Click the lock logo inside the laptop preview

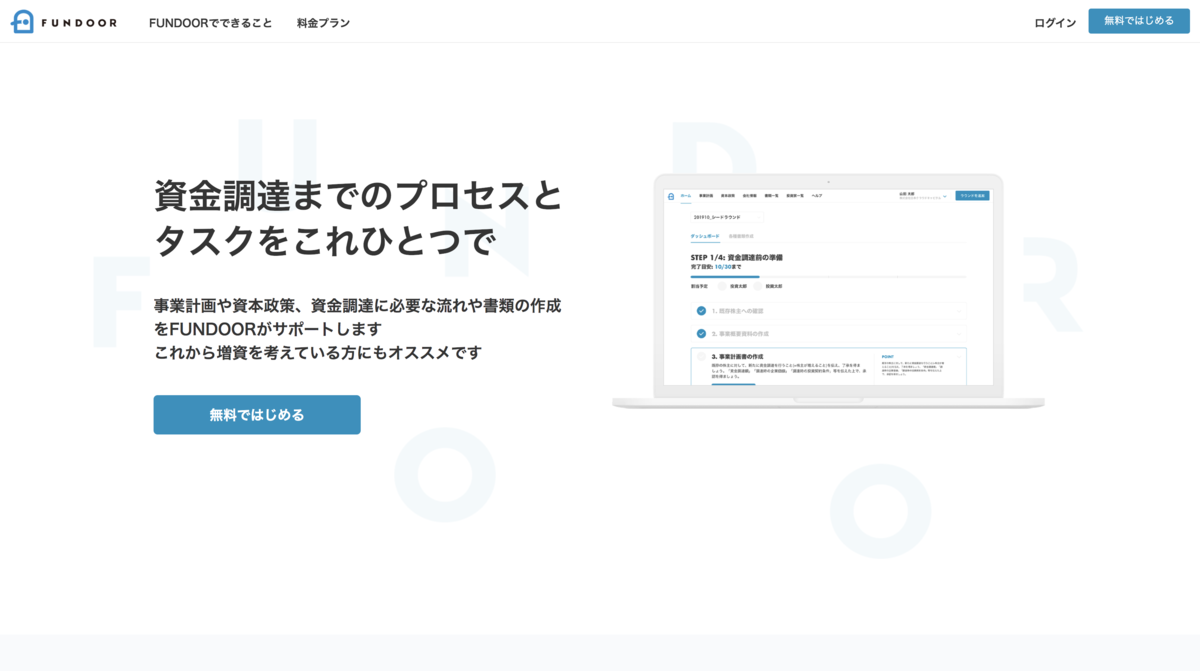pyautogui.click(x=671, y=196)
